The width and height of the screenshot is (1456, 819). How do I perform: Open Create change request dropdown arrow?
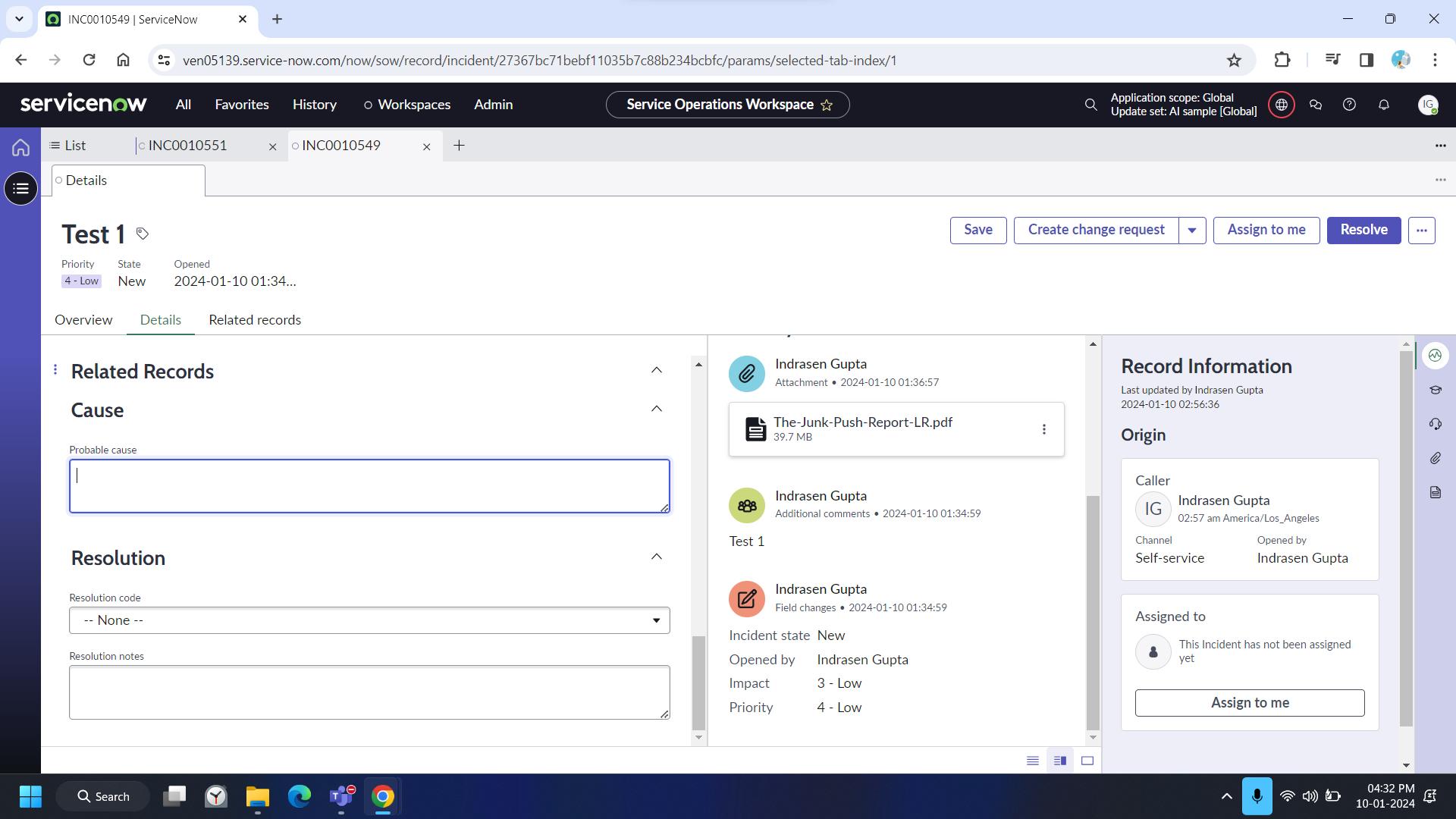coord(1192,230)
